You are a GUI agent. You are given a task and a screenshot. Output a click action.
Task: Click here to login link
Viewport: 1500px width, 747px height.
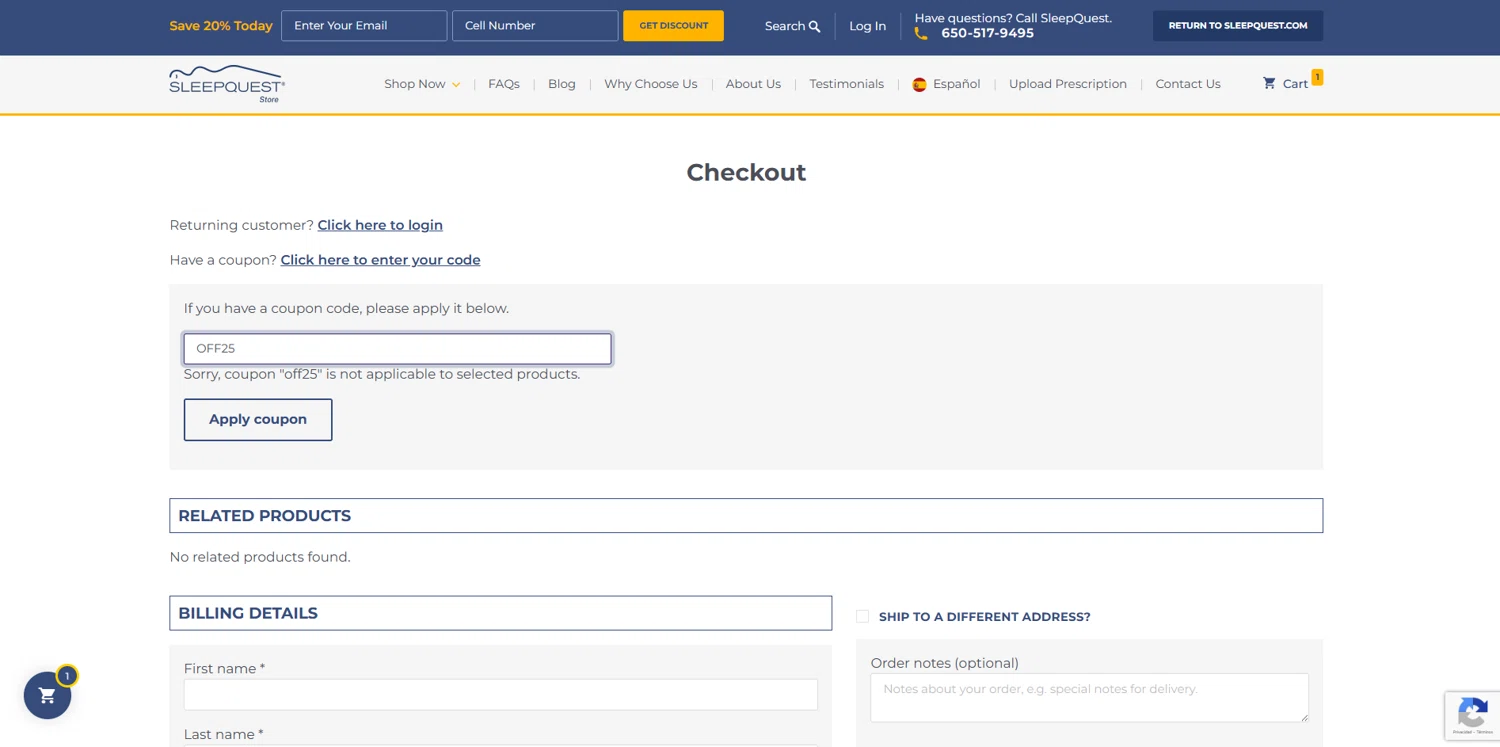click(380, 225)
